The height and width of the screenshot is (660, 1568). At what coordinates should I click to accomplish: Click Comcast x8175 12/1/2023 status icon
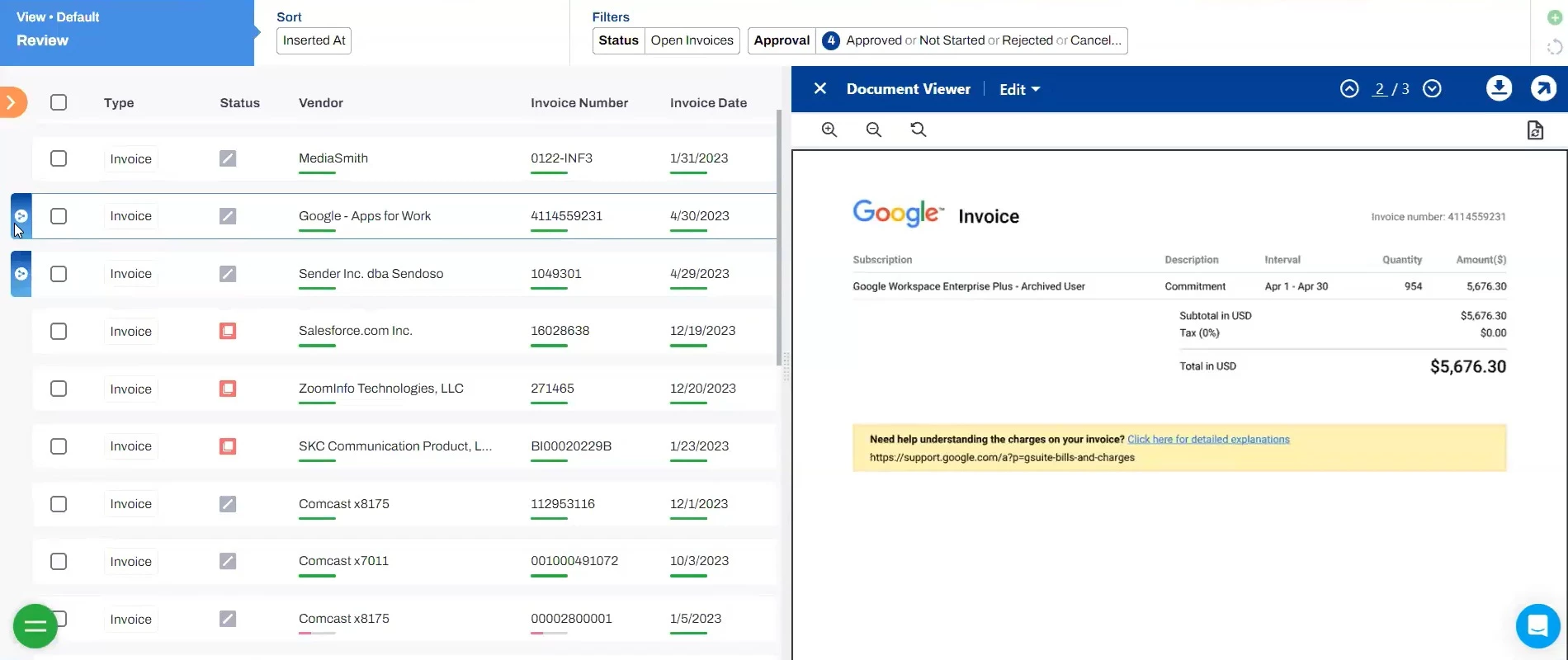click(x=228, y=504)
